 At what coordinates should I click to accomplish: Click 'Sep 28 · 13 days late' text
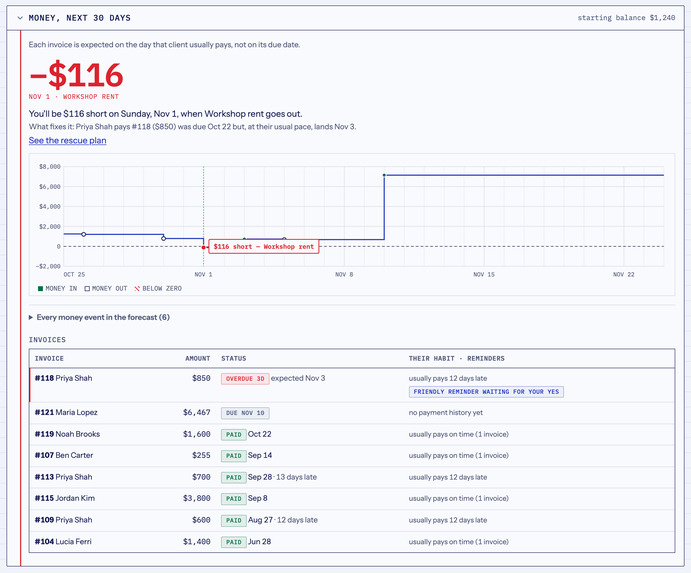(x=282, y=477)
